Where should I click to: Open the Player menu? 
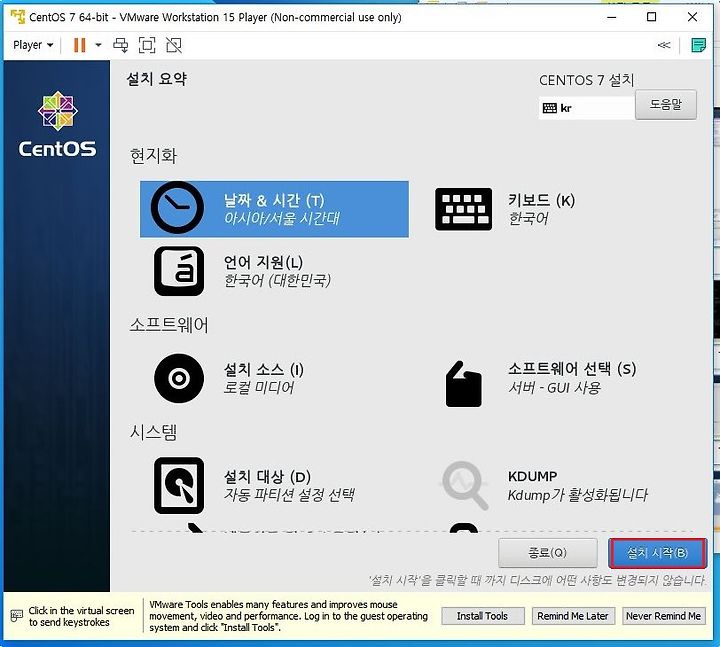click(33, 45)
